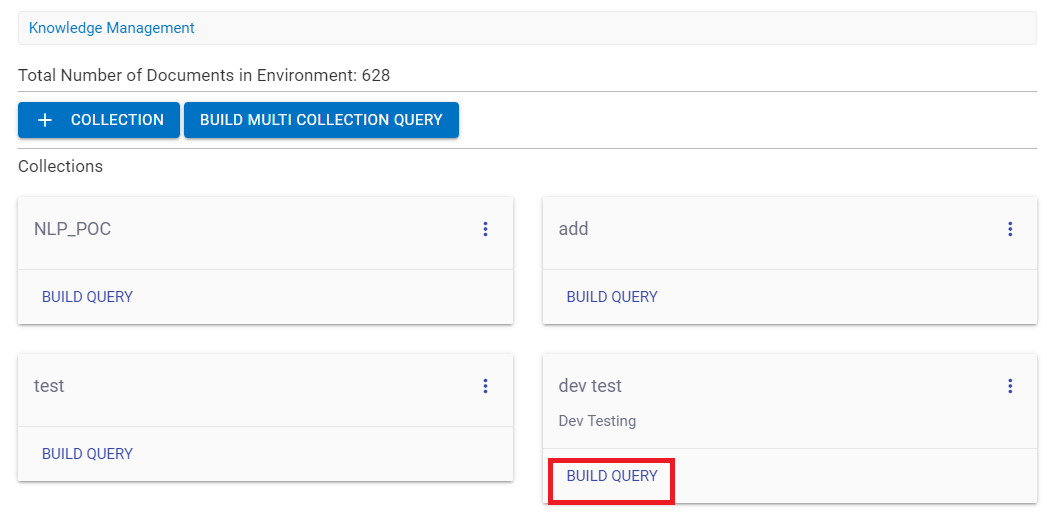The height and width of the screenshot is (529, 1047).
Task: Click the empty area of the breadcrumb bar
Action: (600, 28)
